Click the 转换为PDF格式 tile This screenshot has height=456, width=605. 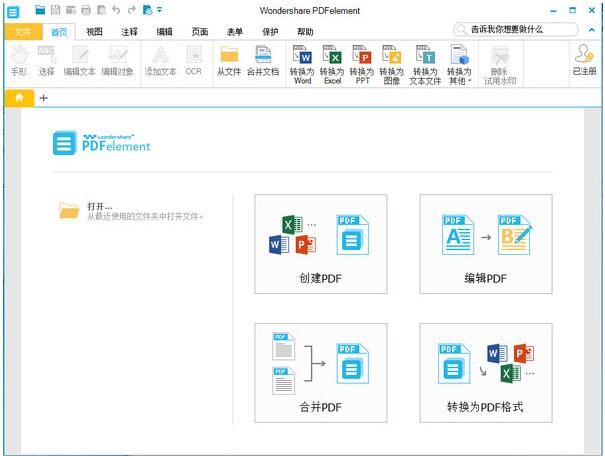point(486,373)
